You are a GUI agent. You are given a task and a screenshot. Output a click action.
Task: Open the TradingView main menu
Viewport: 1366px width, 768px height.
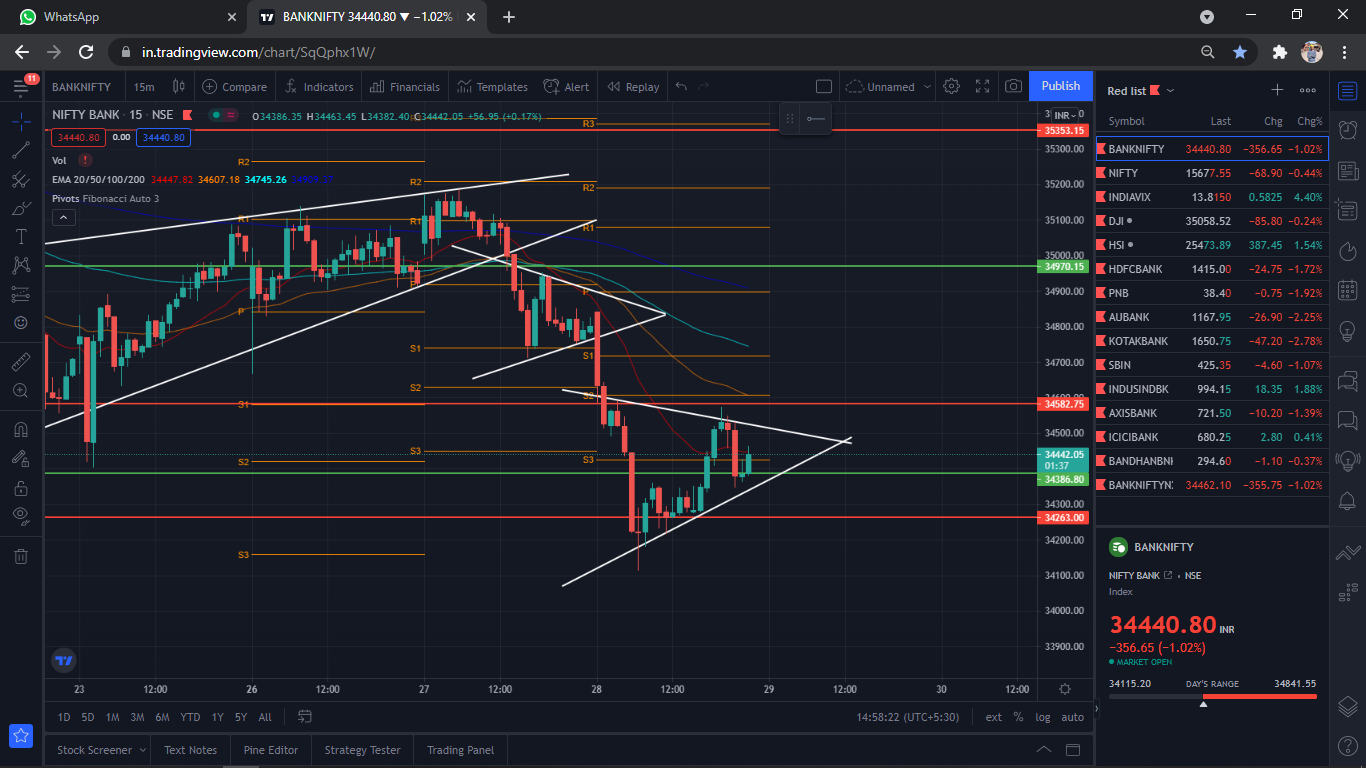pyautogui.click(x=21, y=87)
